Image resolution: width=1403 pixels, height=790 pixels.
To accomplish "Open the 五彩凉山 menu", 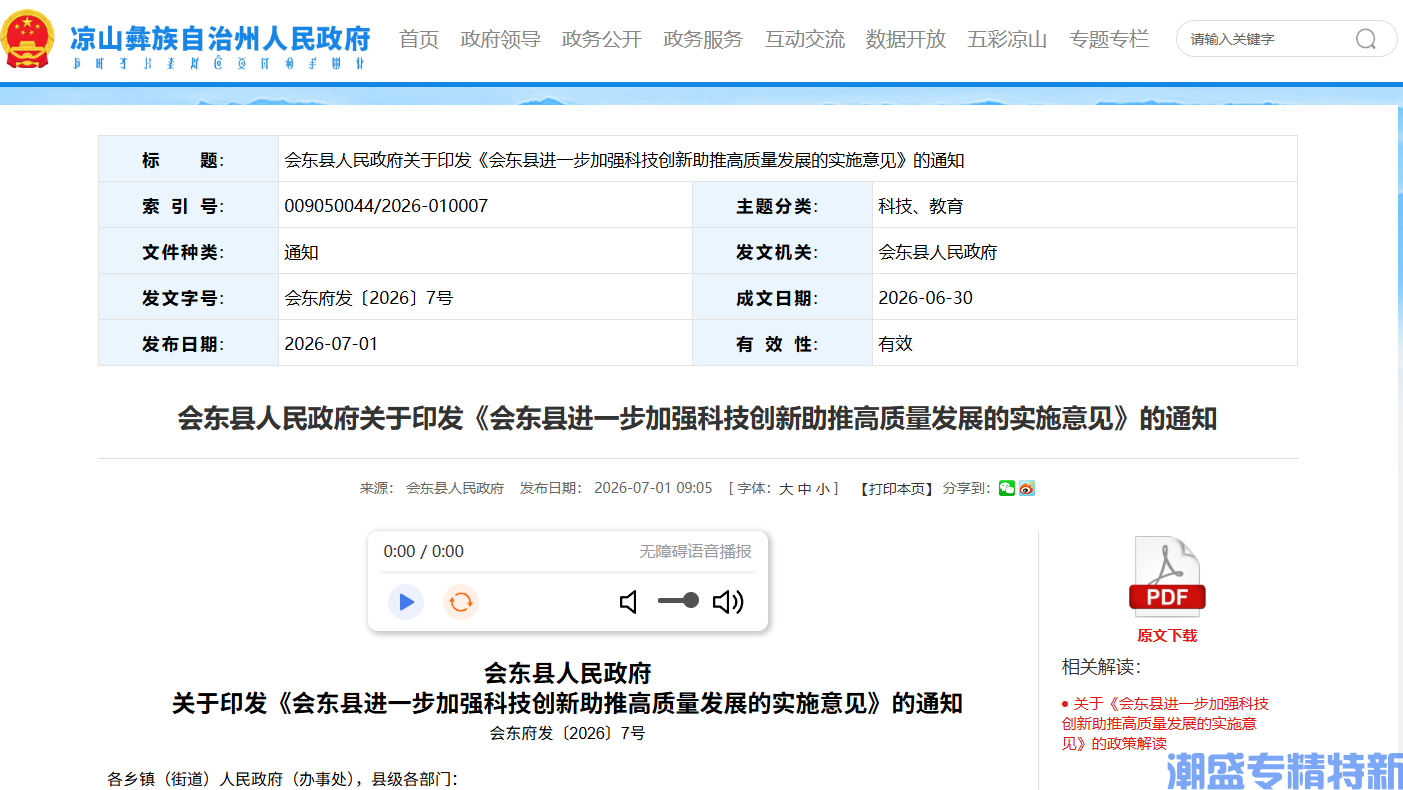I will coord(1007,39).
